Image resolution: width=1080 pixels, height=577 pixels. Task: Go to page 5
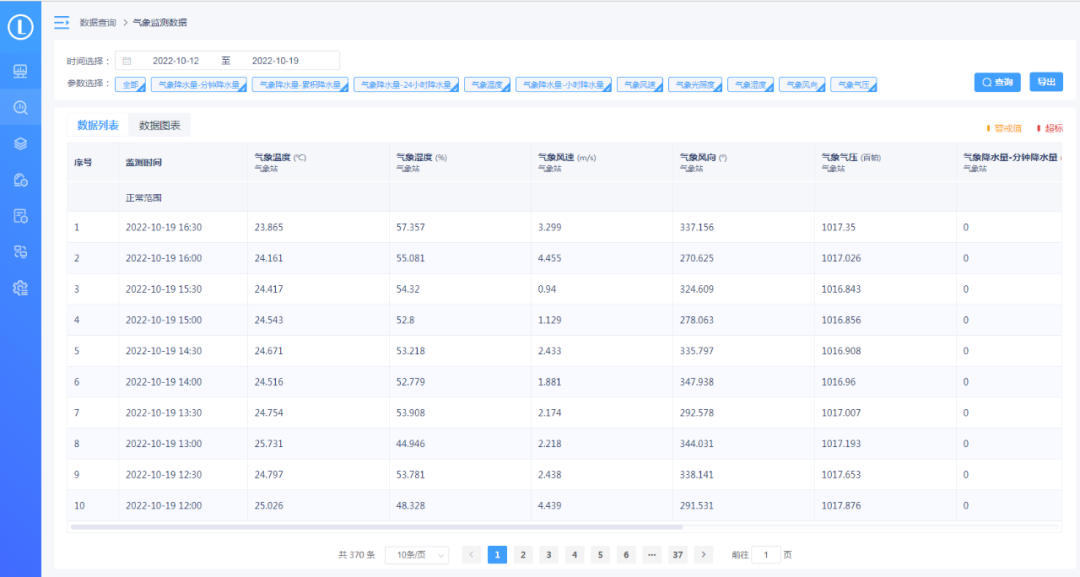click(600, 554)
